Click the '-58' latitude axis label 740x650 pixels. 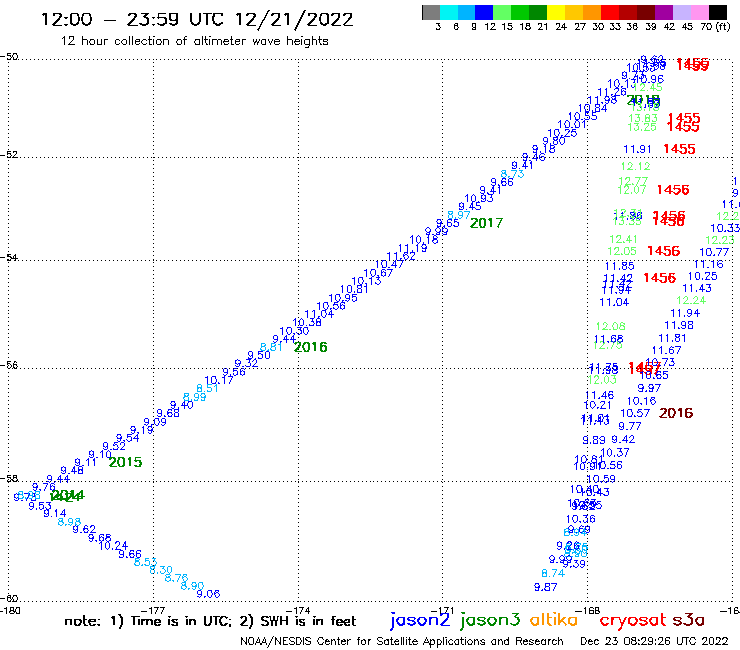(x=9, y=479)
